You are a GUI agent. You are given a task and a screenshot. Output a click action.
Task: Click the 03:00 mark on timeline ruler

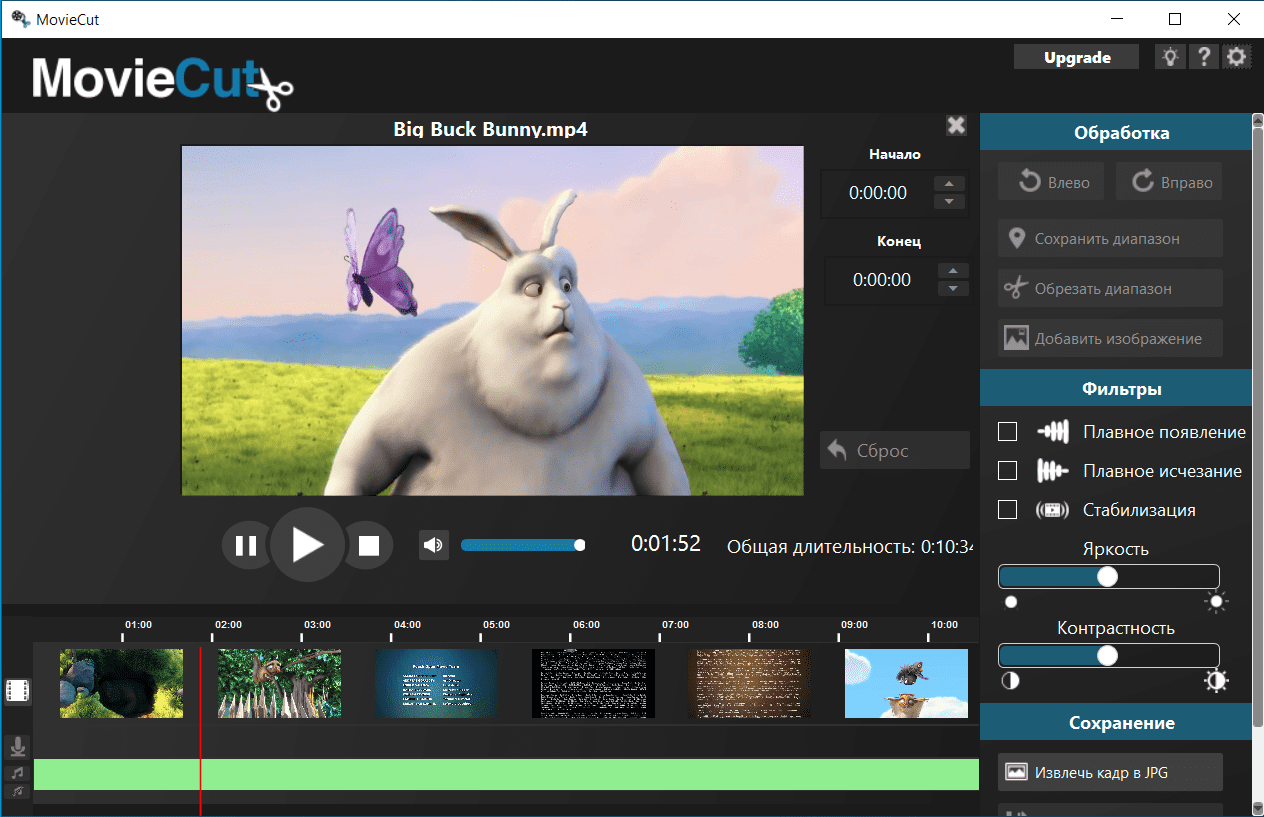click(317, 625)
